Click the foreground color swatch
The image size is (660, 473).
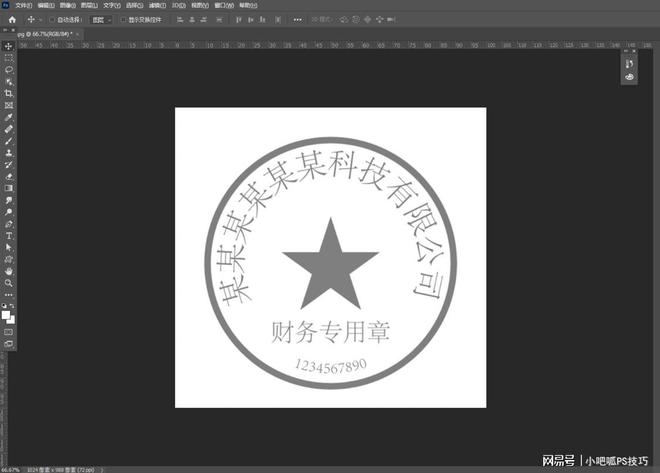[x=7, y=315]
